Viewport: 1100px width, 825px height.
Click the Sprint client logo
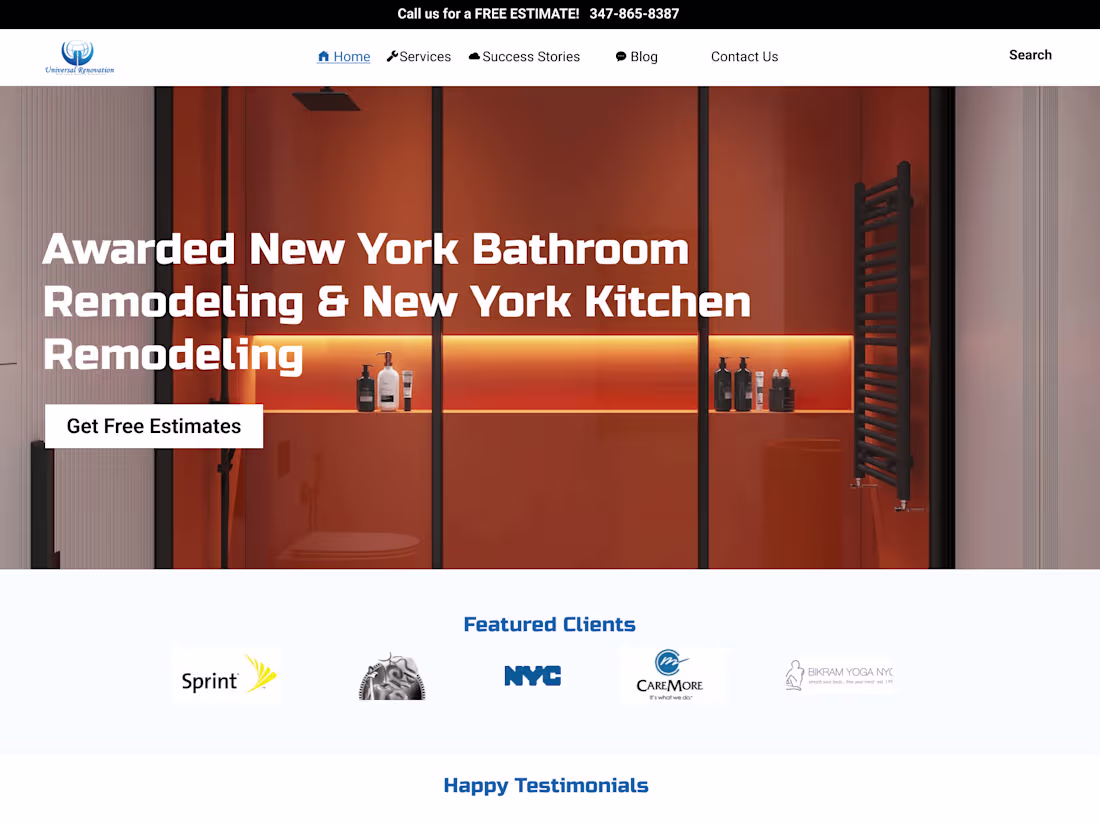pos(226,675)
